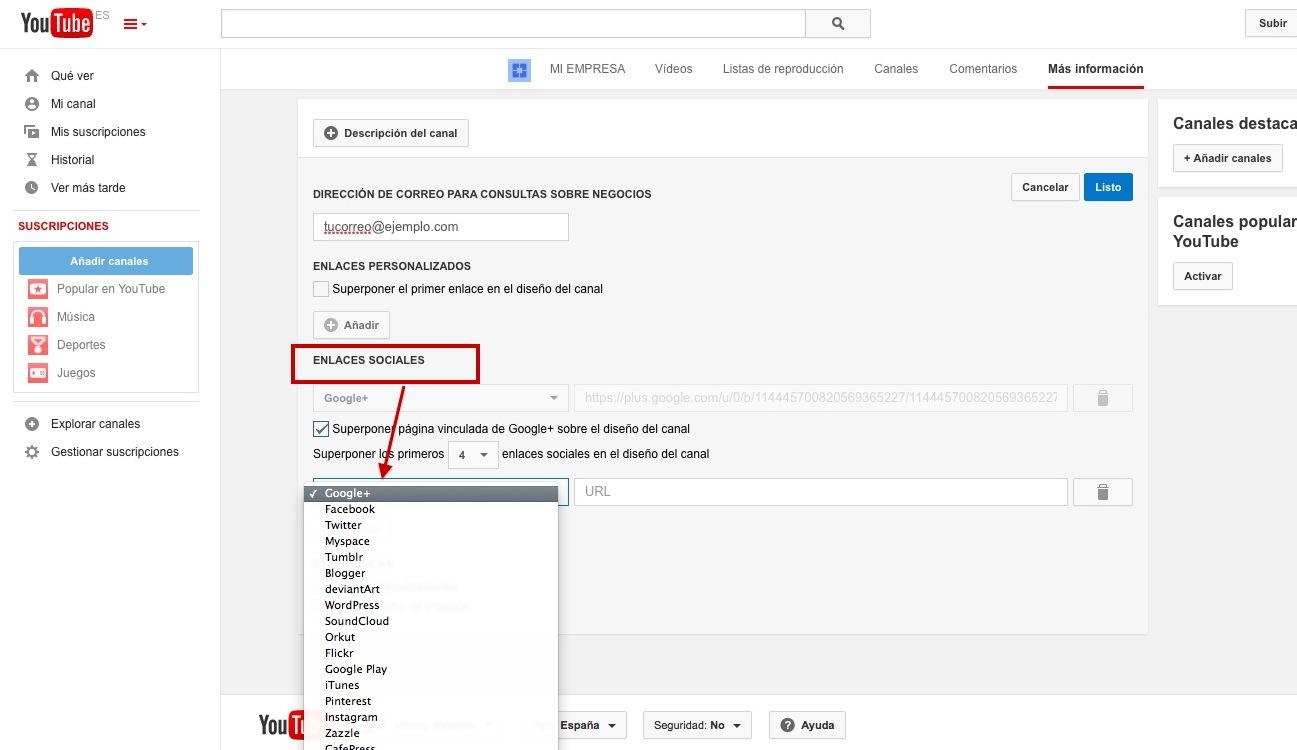Select Facebook from the social network list

pyautogui.click(x=350, y=509)
